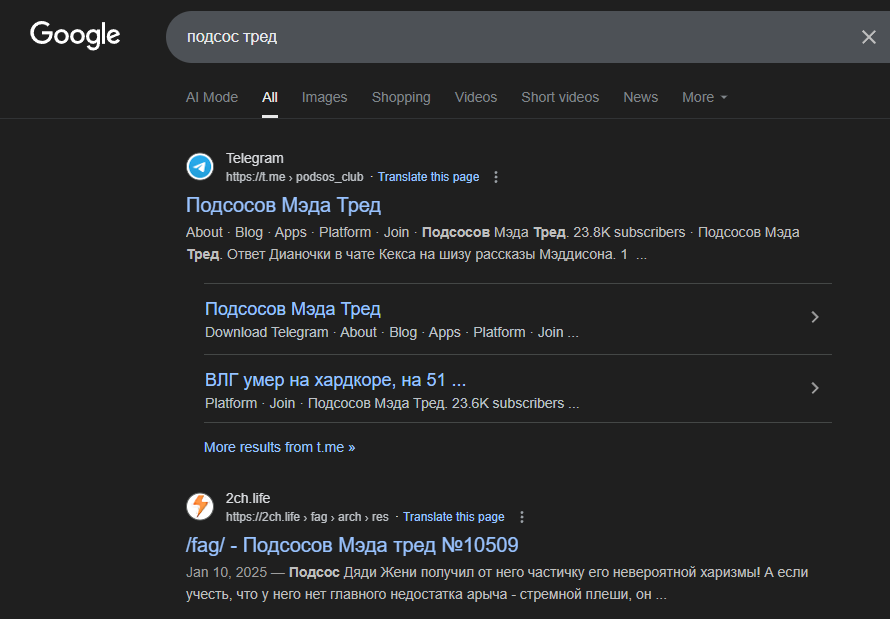Viewport: 890px width, 619px height.
Task: Click inside the search query field
Action: (500, 37)
